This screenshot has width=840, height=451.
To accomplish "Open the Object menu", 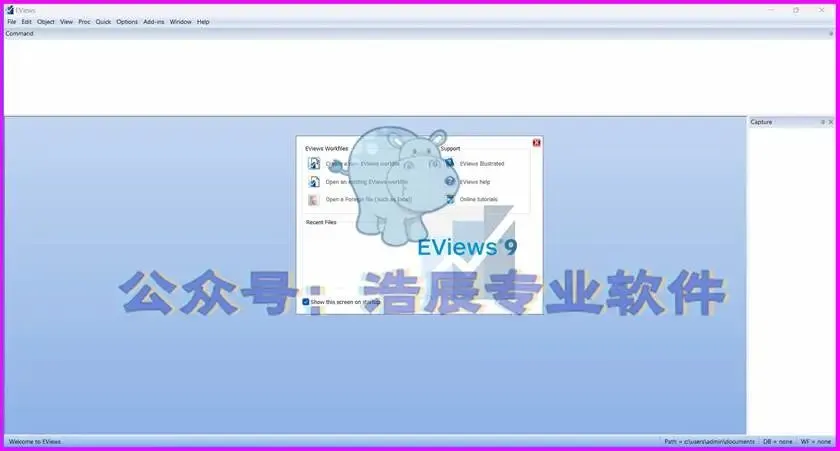I will [x=46, y=22].
